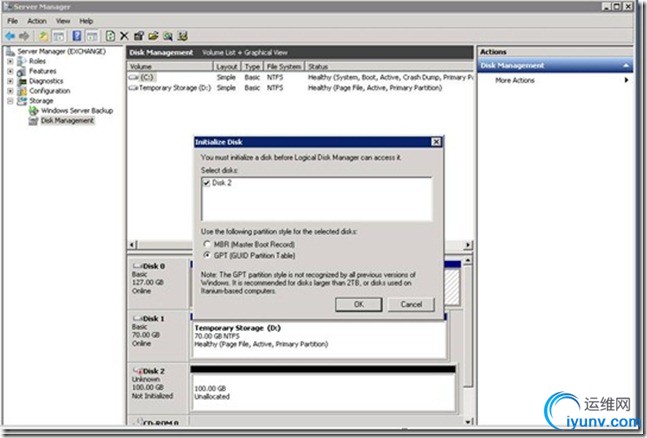
Task: Click the magnifier search toolbar icon
Action: click(x=168, y=36)
